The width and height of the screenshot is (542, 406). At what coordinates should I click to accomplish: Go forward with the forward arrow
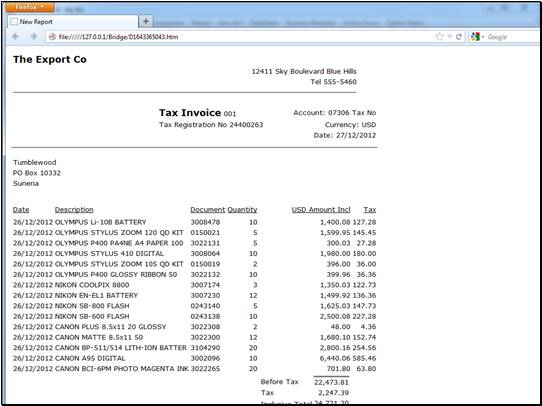[34, 37]
